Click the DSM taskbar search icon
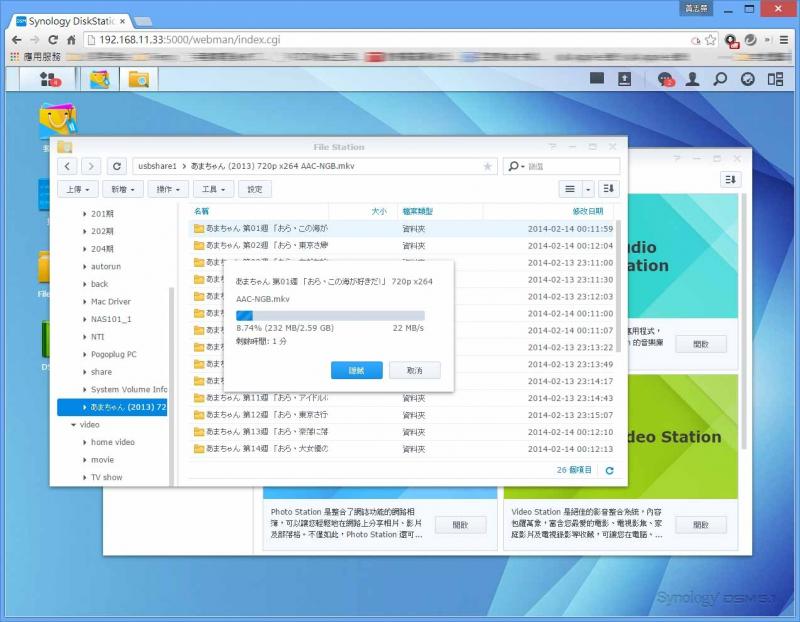Viewport: 800px width, 622px height. click(x=720, y=79)
